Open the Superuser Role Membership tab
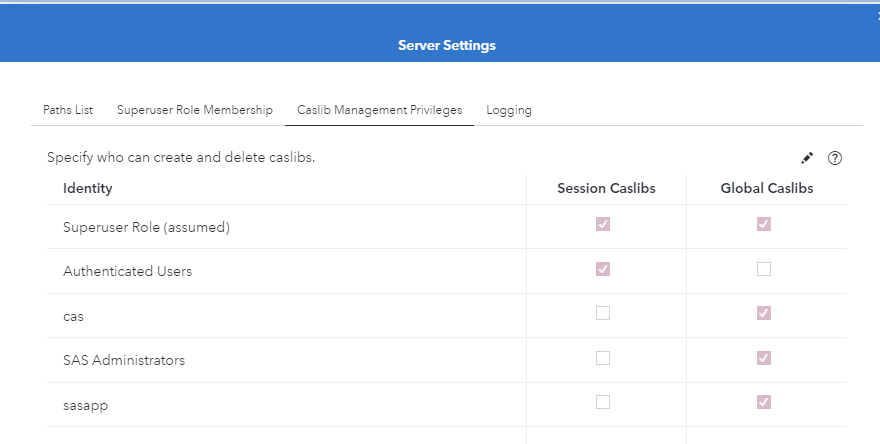This screenshot has height=444, width=880. point(195,110)
